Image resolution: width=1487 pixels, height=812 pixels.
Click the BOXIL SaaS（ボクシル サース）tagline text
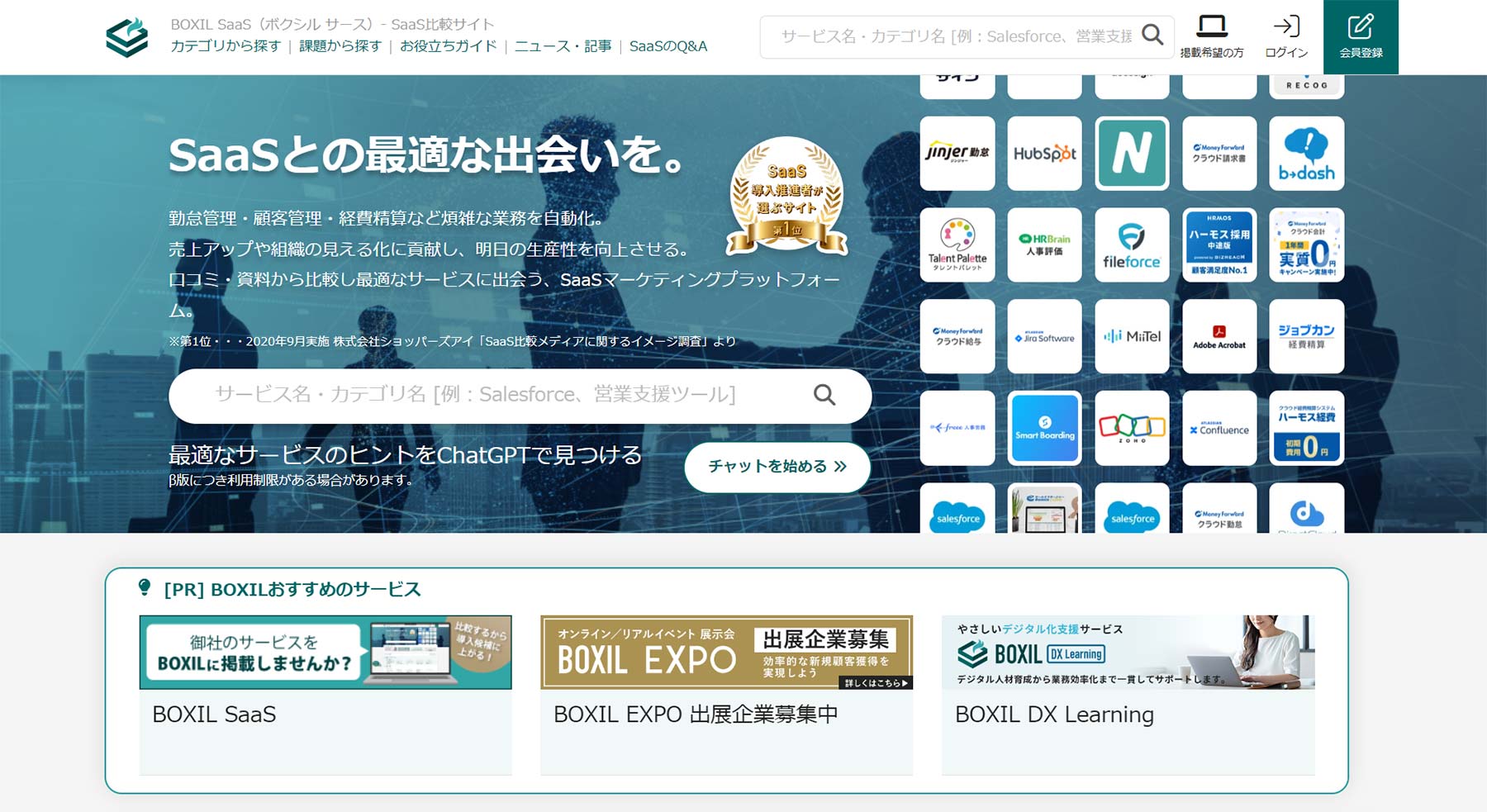[332, 25]
